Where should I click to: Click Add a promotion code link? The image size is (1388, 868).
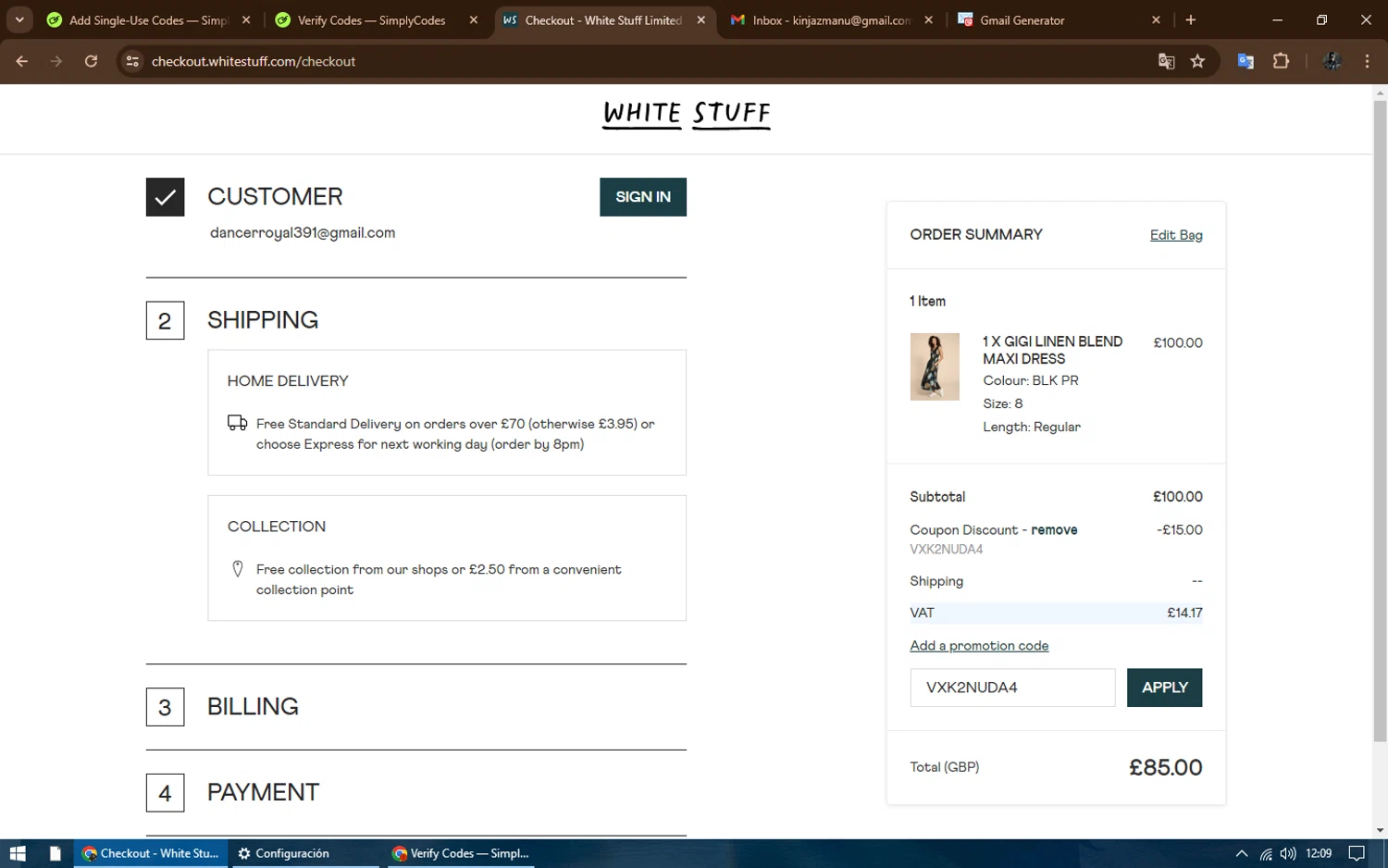pyautogui.click(x=979, y=646)
